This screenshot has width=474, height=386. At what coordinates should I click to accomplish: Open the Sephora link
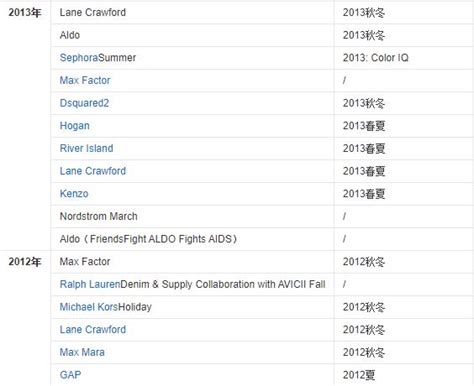pyautogui.click(x=79, y=58)
